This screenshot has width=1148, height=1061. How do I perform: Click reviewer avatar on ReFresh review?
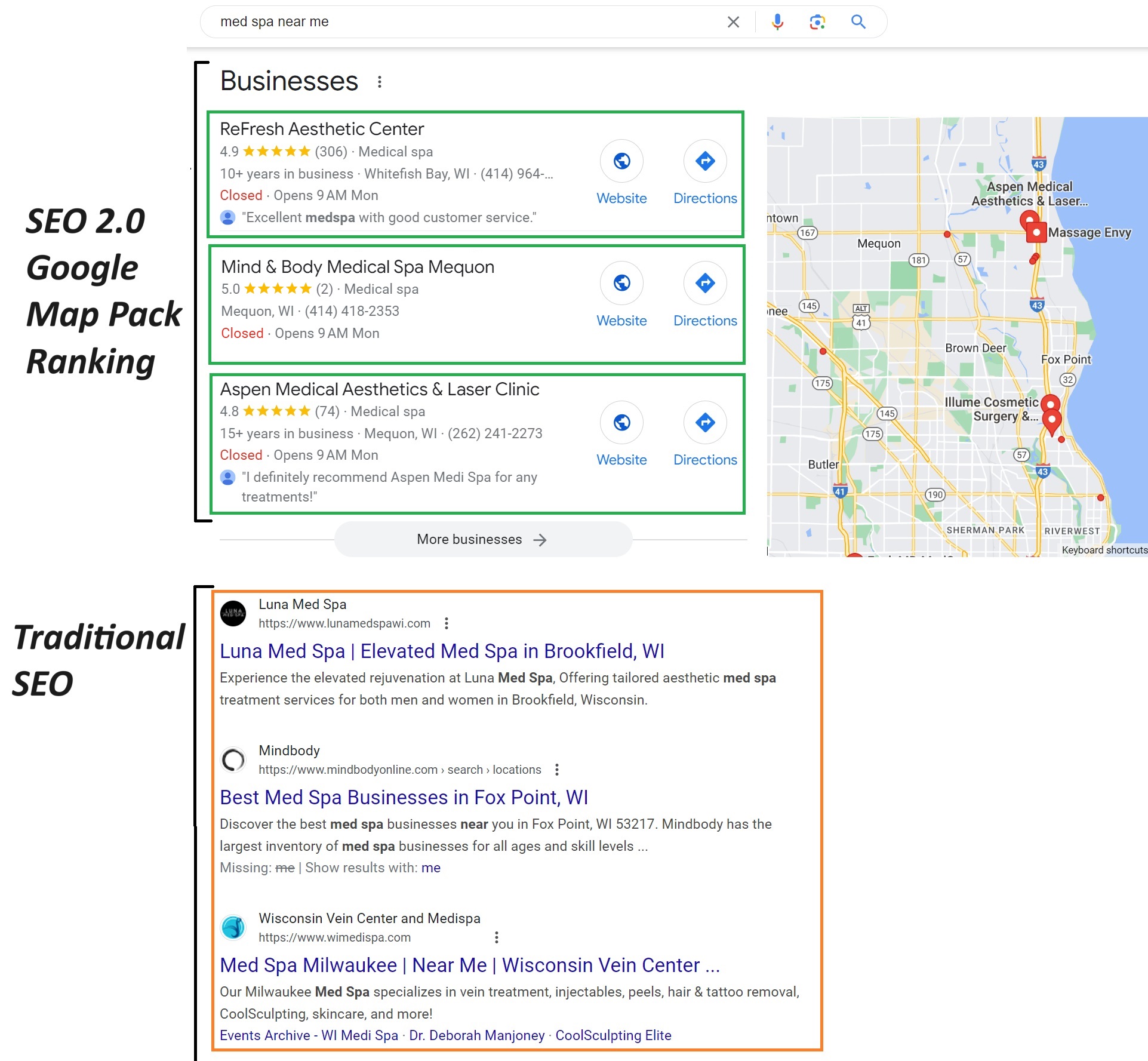click(x=227, y=217)
